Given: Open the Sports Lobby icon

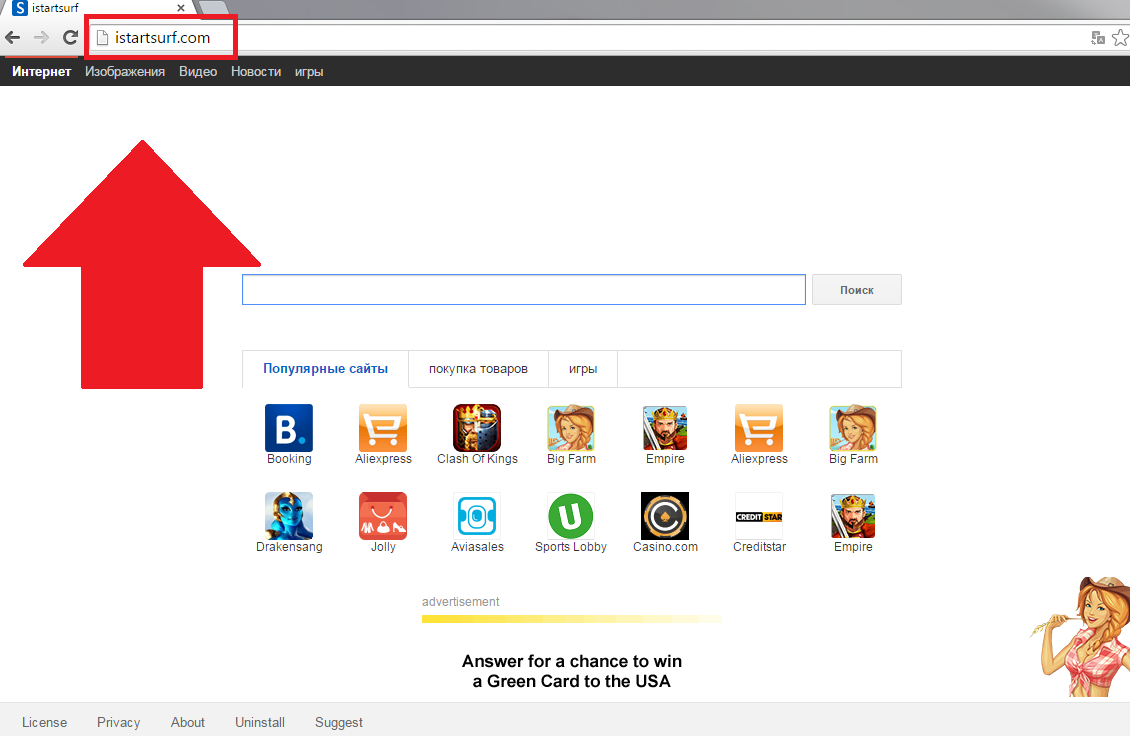Looking at the screenshot, I should point(571,516).
